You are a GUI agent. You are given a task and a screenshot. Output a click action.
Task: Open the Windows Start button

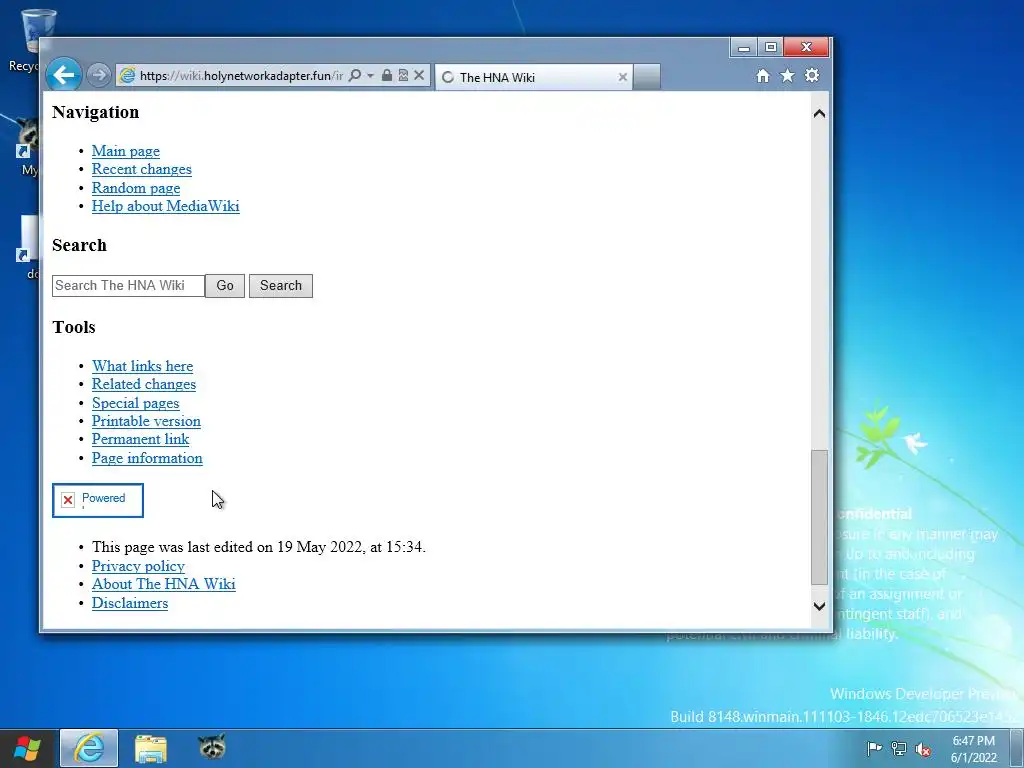[27, 748]
